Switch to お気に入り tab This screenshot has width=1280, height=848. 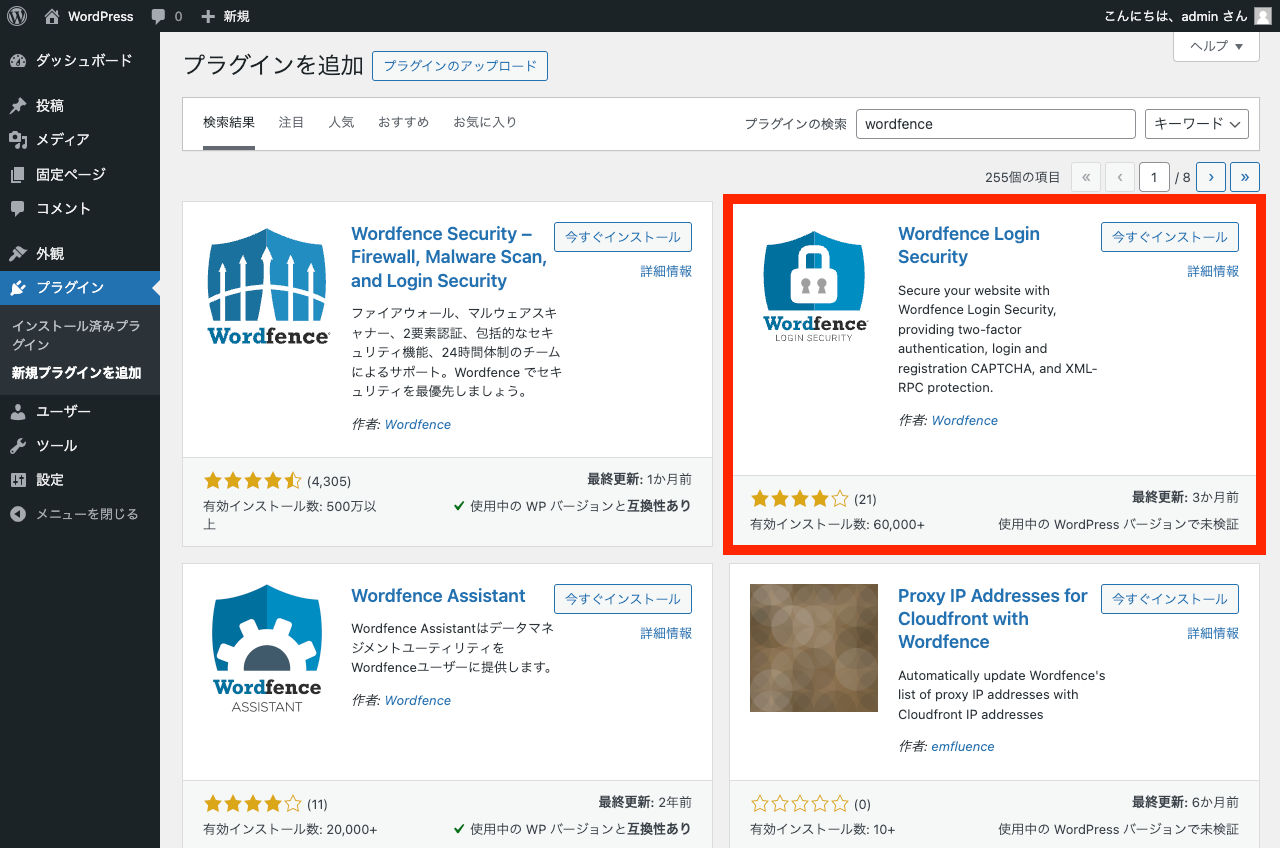(x=485, y=122)
